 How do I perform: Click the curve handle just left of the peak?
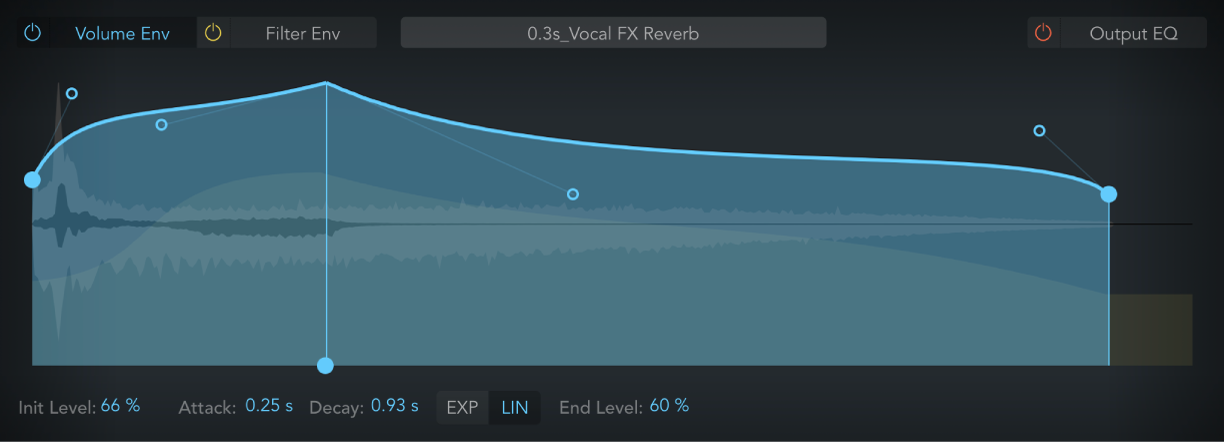(x=161, y=125)
